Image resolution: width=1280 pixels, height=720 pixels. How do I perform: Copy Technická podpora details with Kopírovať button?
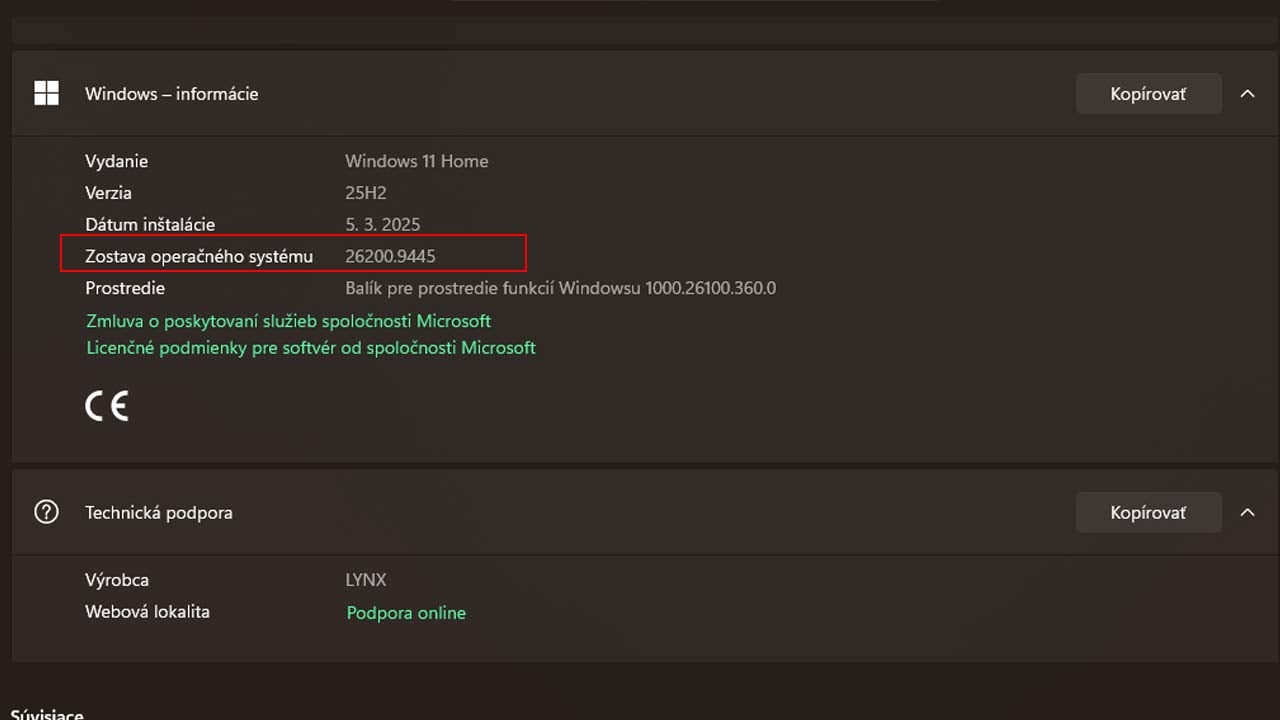[x=1148, y=512]
